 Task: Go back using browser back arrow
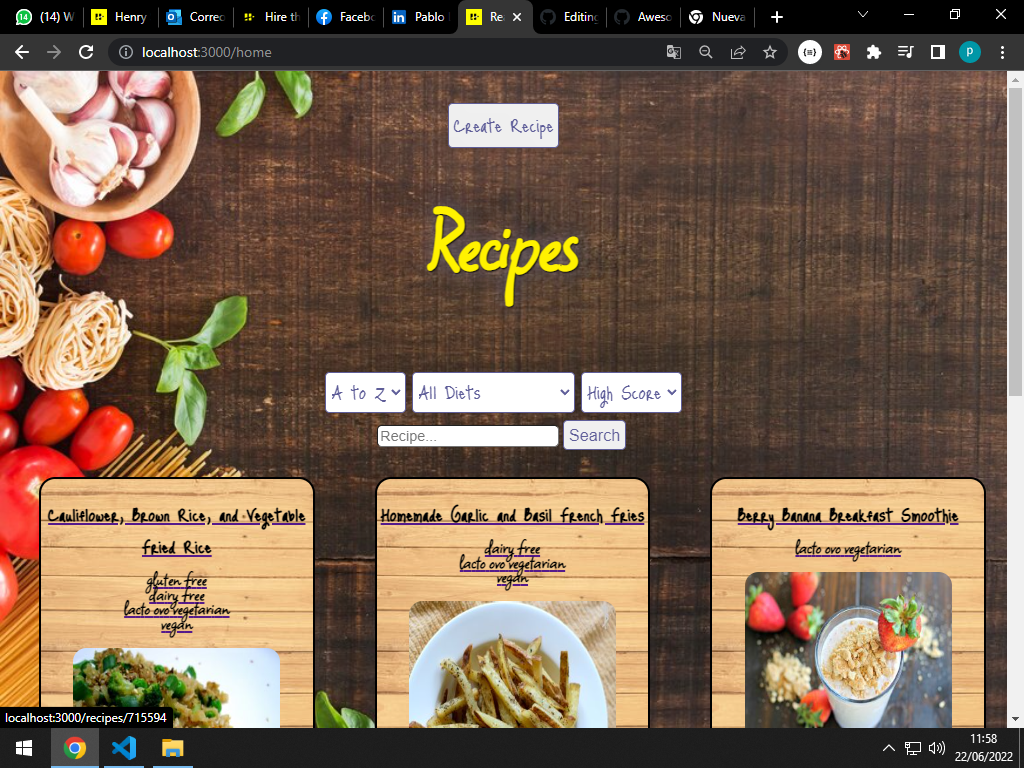[22, 52]
